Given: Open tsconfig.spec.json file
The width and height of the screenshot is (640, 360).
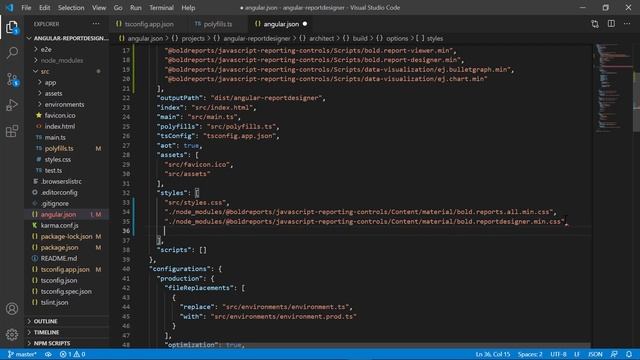Looking at the screenshot, I should 66,292.
